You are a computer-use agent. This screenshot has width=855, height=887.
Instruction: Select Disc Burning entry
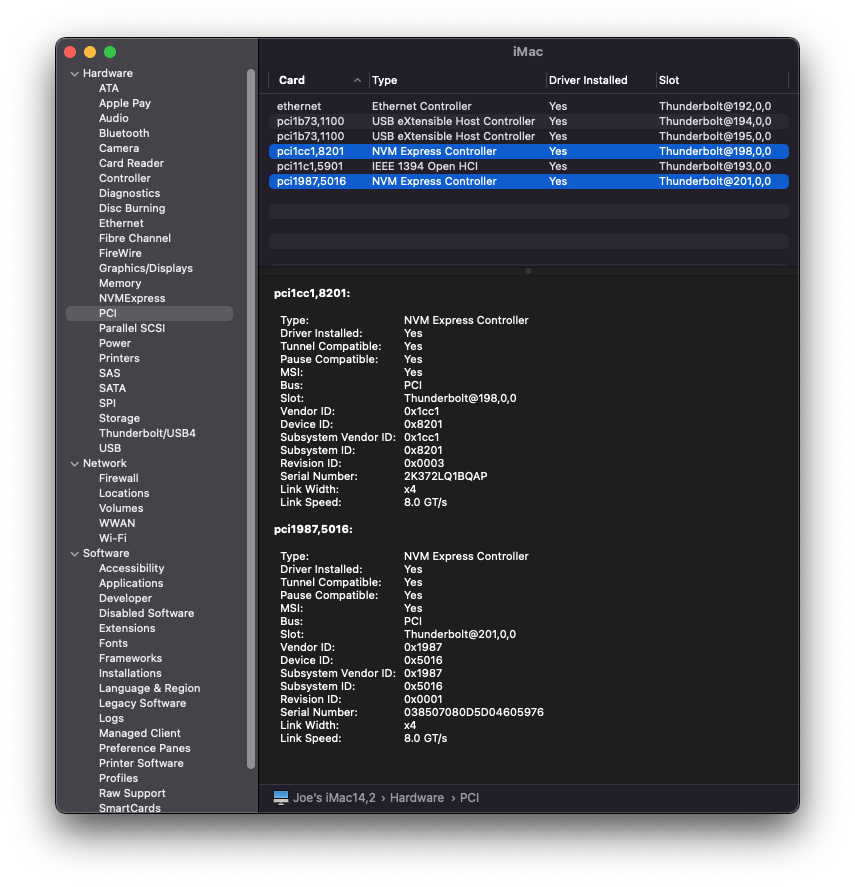(132, 208)
